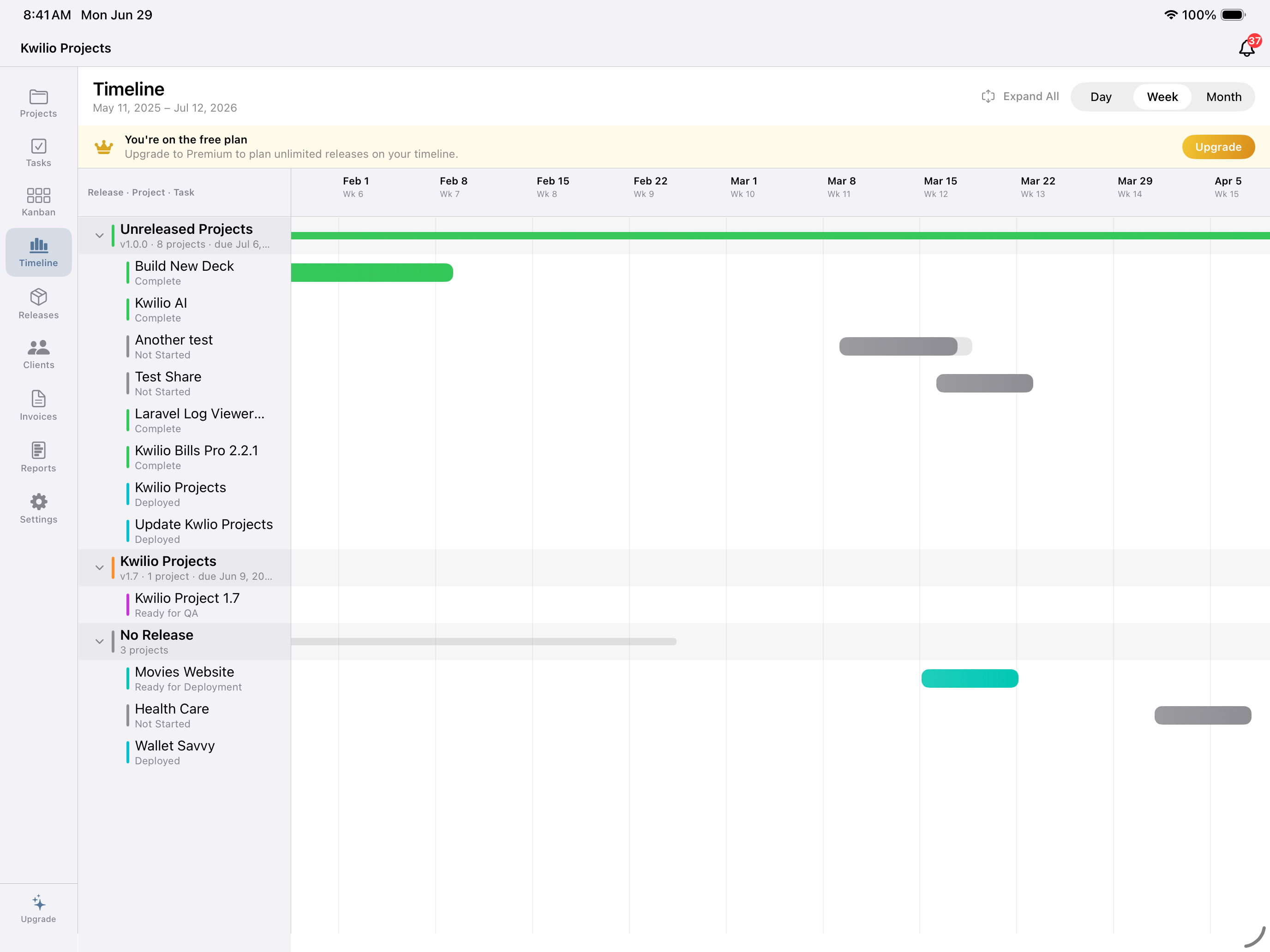The image size is (1270, 952).
Task: Click the teal Movies Website timeline bar
Action: (970, 678)
